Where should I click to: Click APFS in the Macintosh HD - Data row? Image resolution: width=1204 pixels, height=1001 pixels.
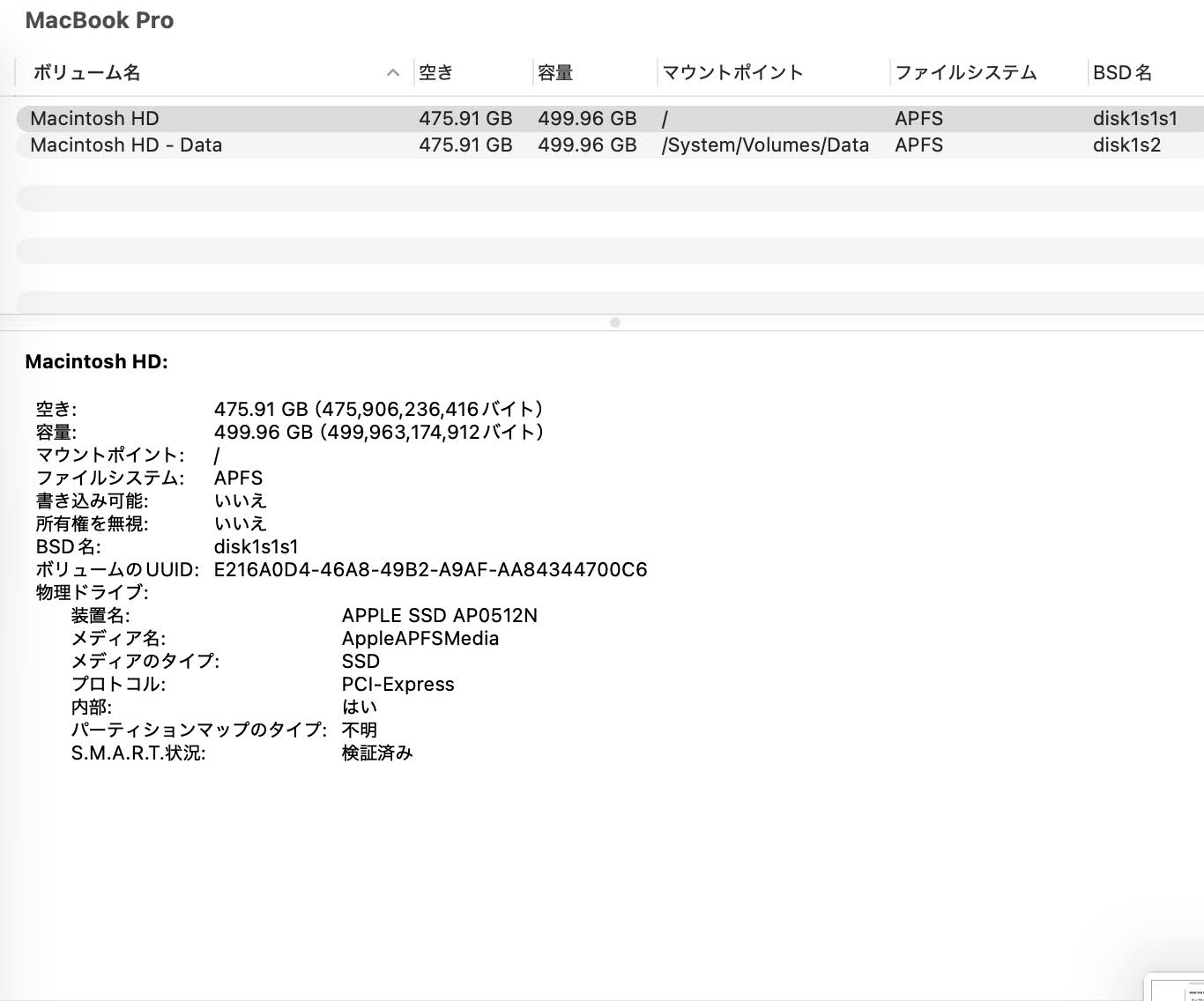pyautogui.click(x=918, y=145)
